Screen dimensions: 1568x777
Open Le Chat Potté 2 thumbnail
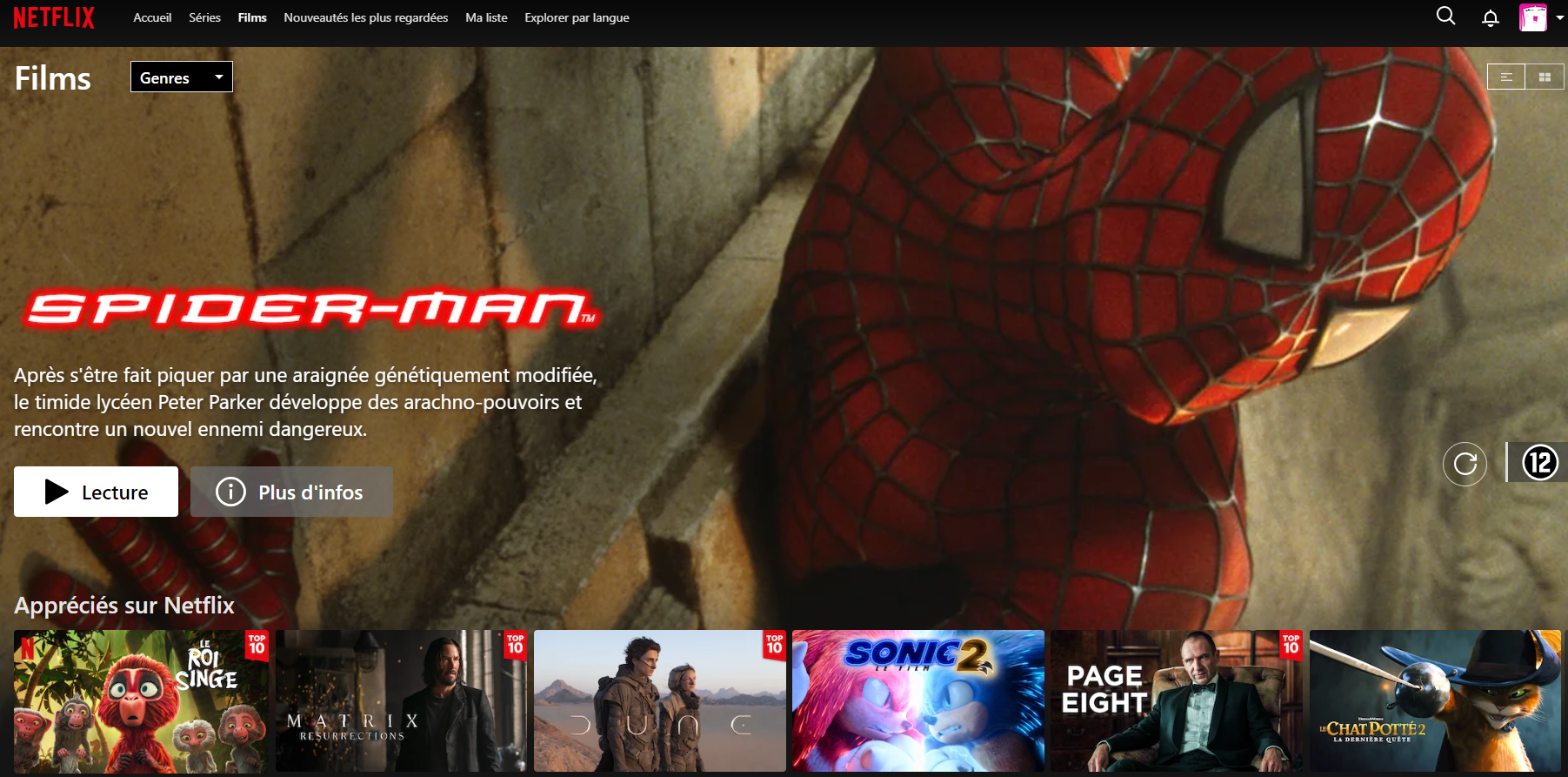point(1435,701)
